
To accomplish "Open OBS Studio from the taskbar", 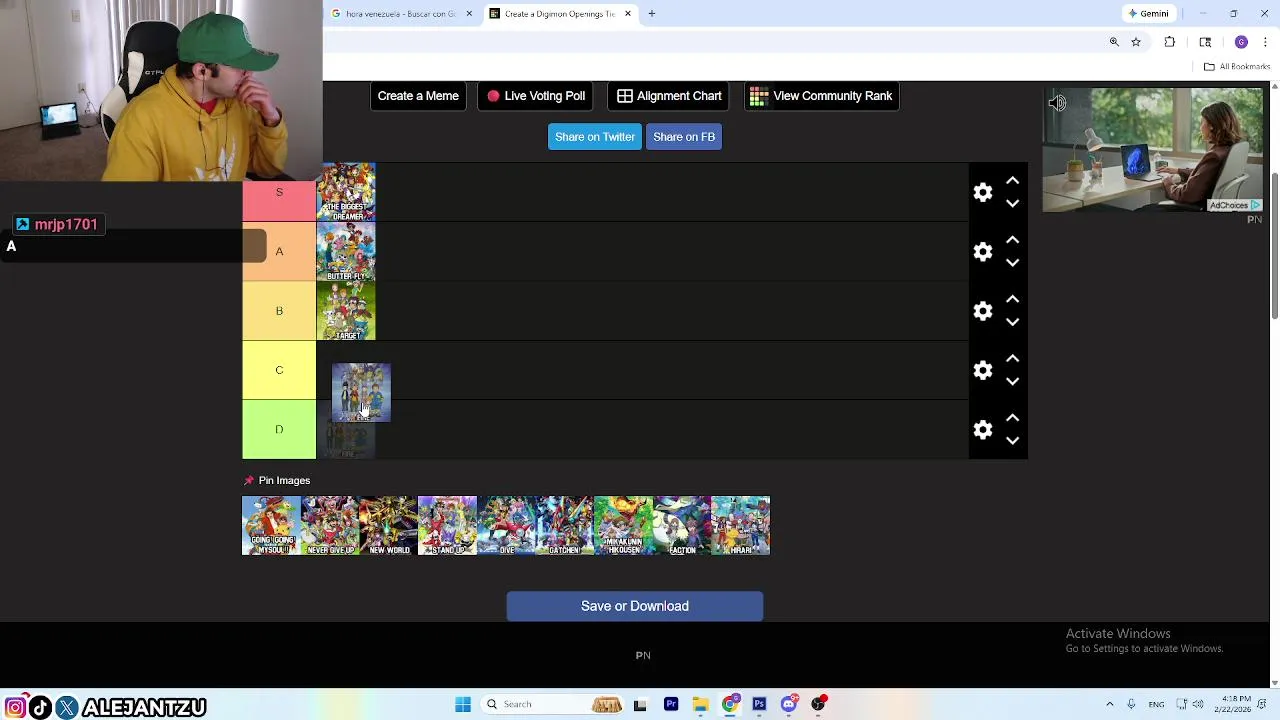I will pyautogui.click(x=818, y=704).
